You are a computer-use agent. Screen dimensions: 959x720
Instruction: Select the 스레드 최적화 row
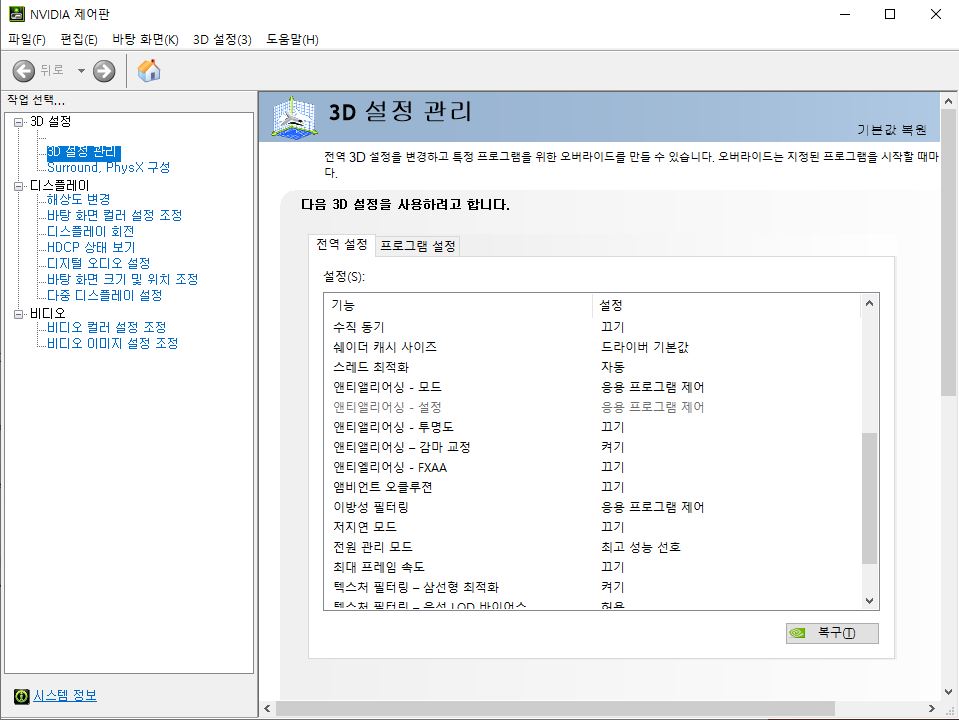(x=592, y=367)
